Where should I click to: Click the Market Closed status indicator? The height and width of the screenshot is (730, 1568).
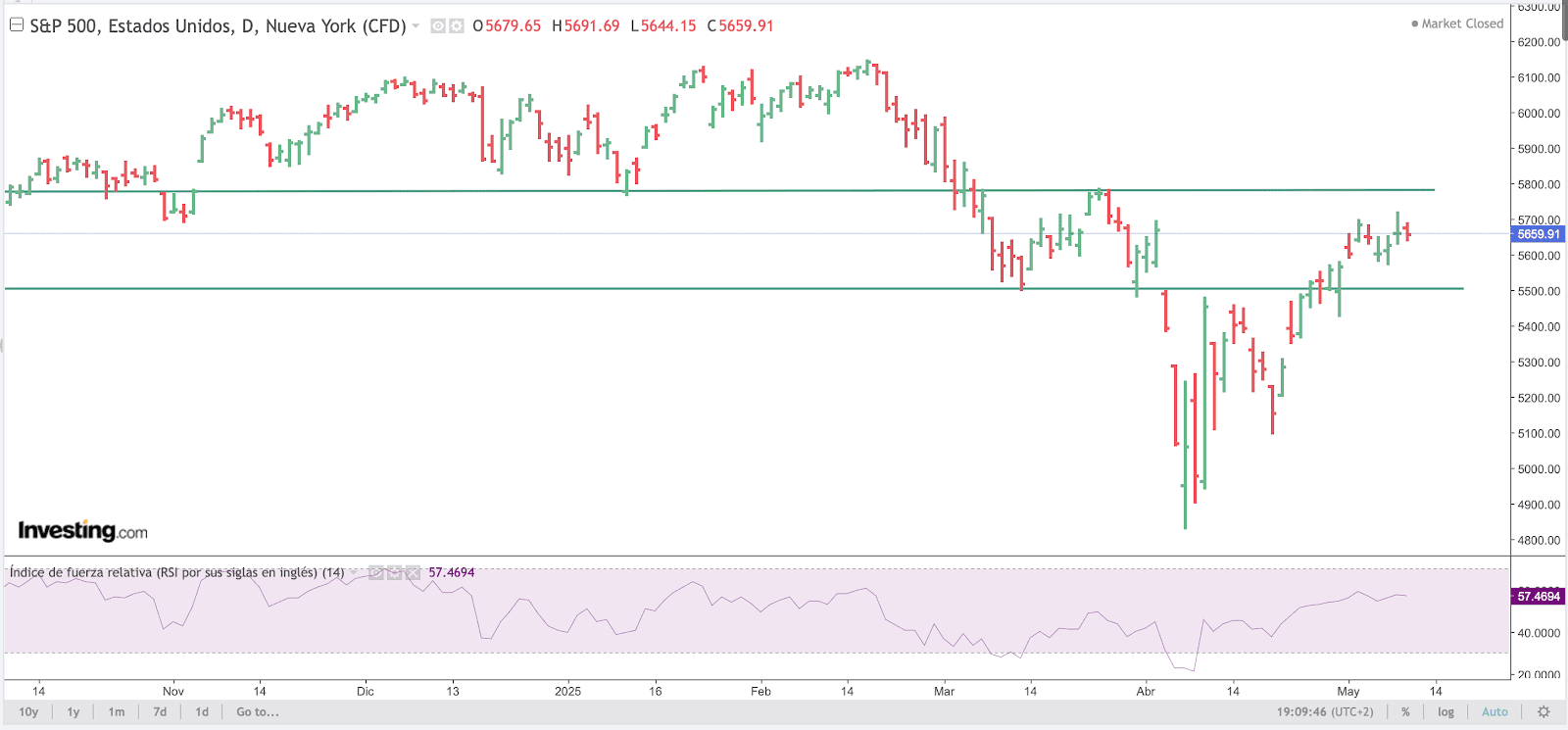(x=1457, y=24)
